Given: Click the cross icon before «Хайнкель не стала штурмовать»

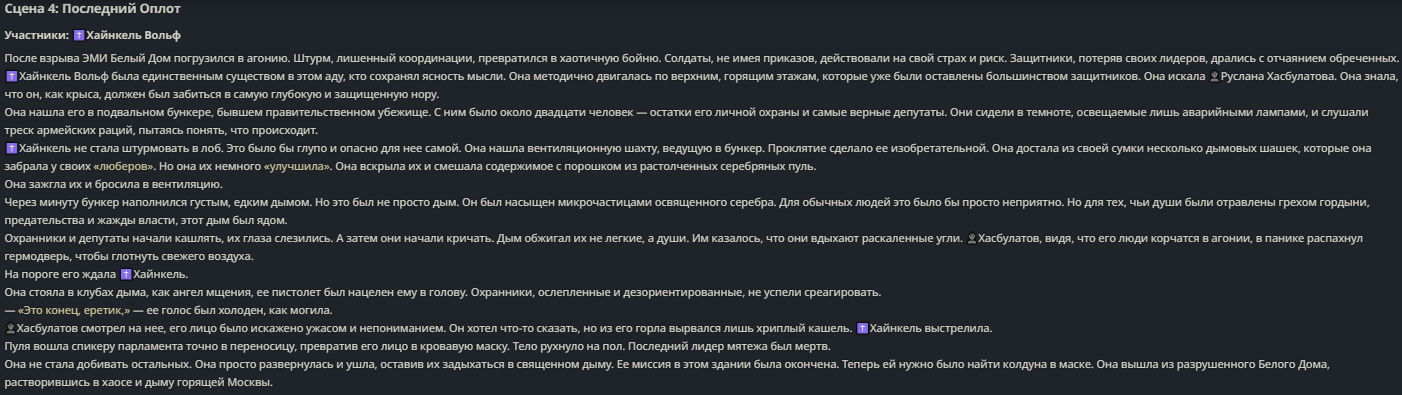Looking at the screenshot, I should click(x=11, y=148).
